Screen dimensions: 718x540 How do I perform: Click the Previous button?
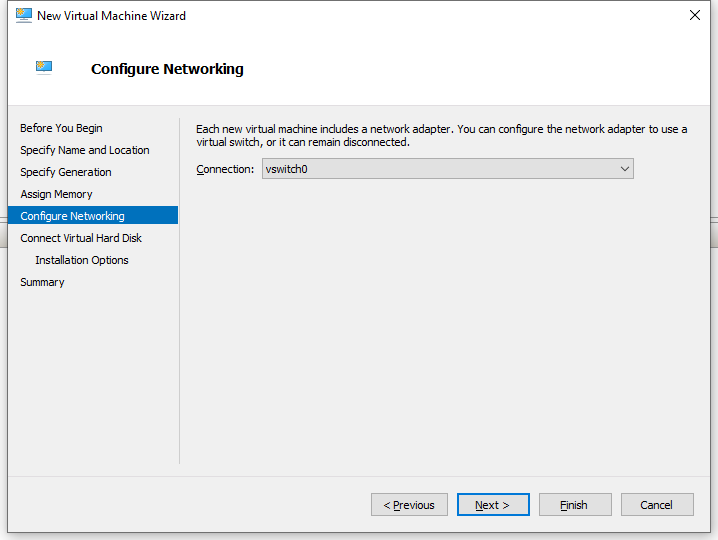tap(409, 505)
